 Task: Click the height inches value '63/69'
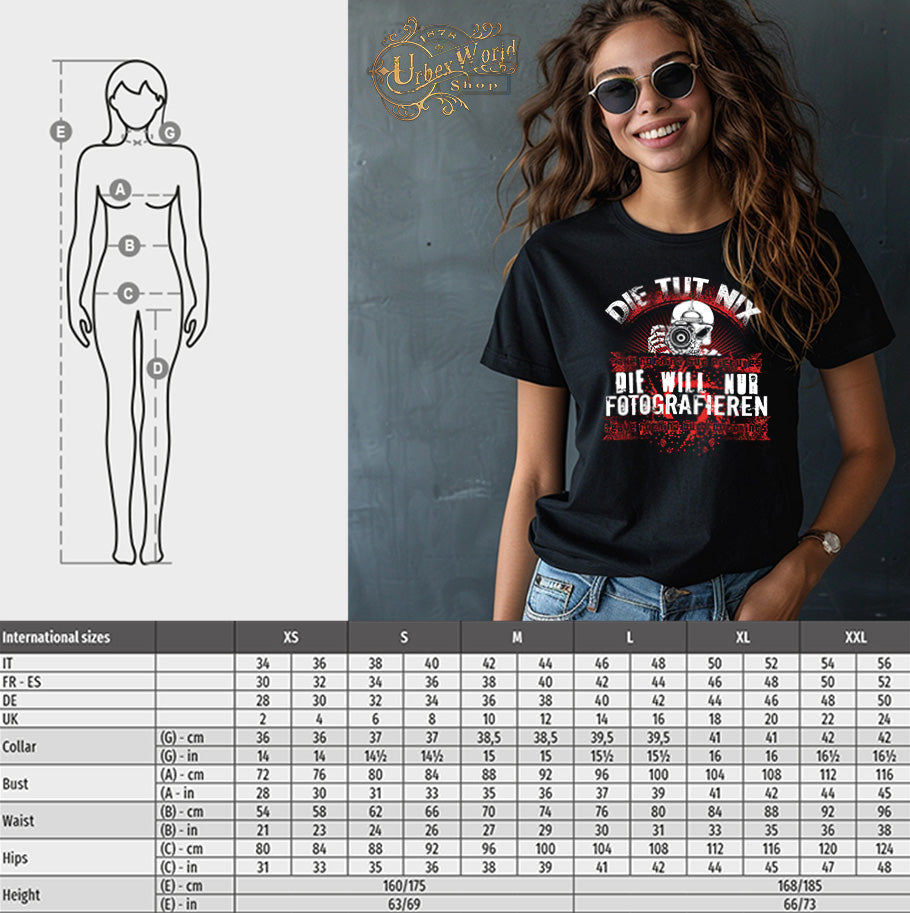[404, 905]
